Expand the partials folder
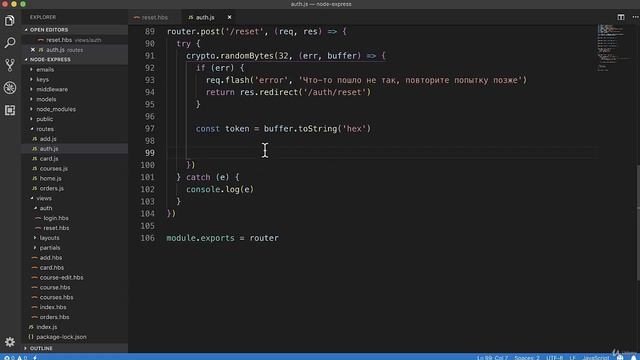Image resolution: width=640 pixels, height=360 pixels. pyautogui.click(x=50, y=248)
